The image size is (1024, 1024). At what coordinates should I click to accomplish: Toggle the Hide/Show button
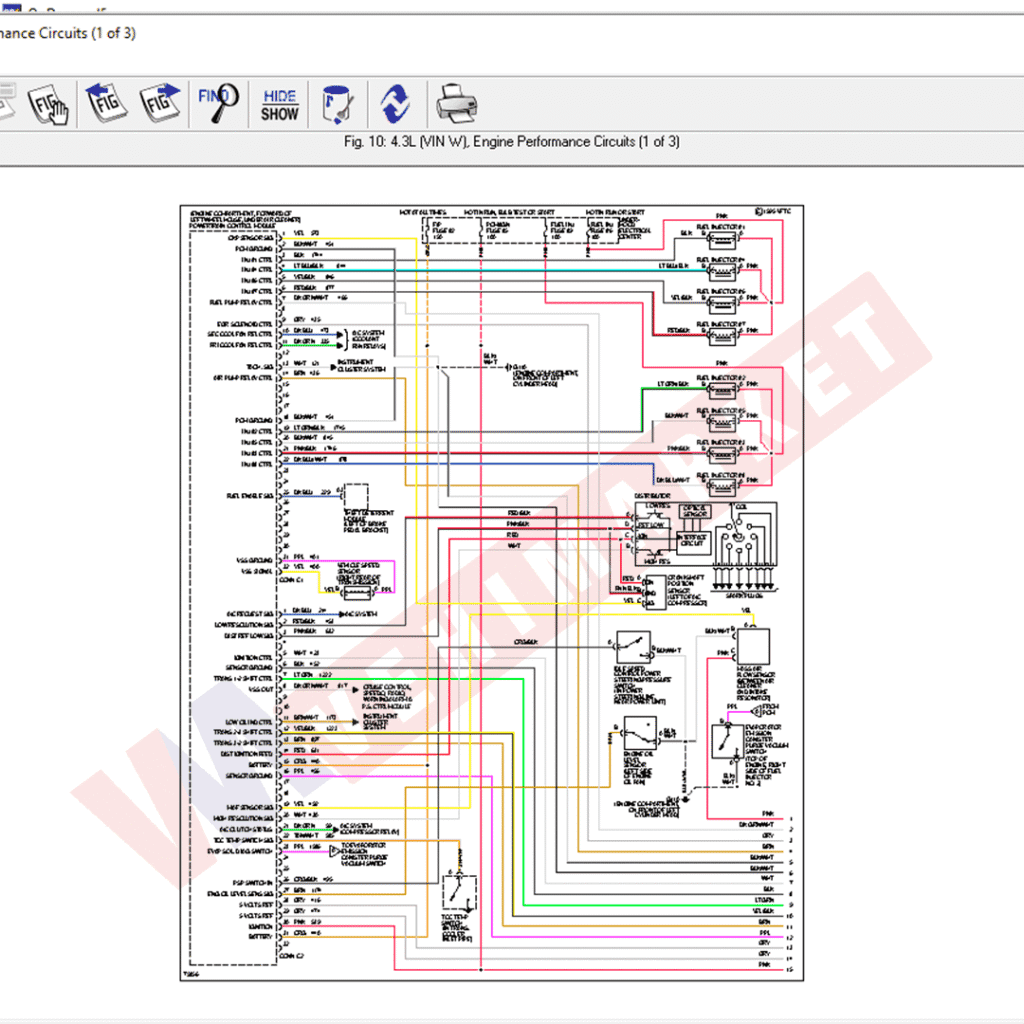coord(280,104)
